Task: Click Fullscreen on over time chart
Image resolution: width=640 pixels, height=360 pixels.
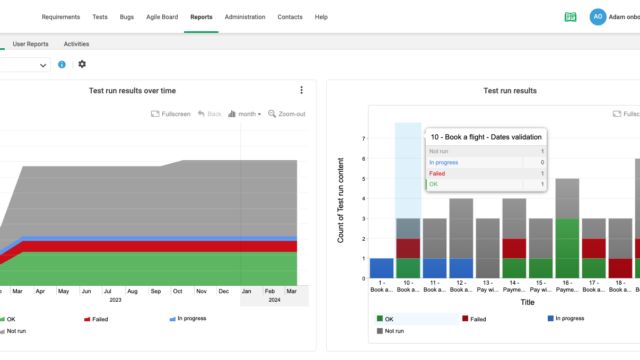Action: tap(171, 114)
